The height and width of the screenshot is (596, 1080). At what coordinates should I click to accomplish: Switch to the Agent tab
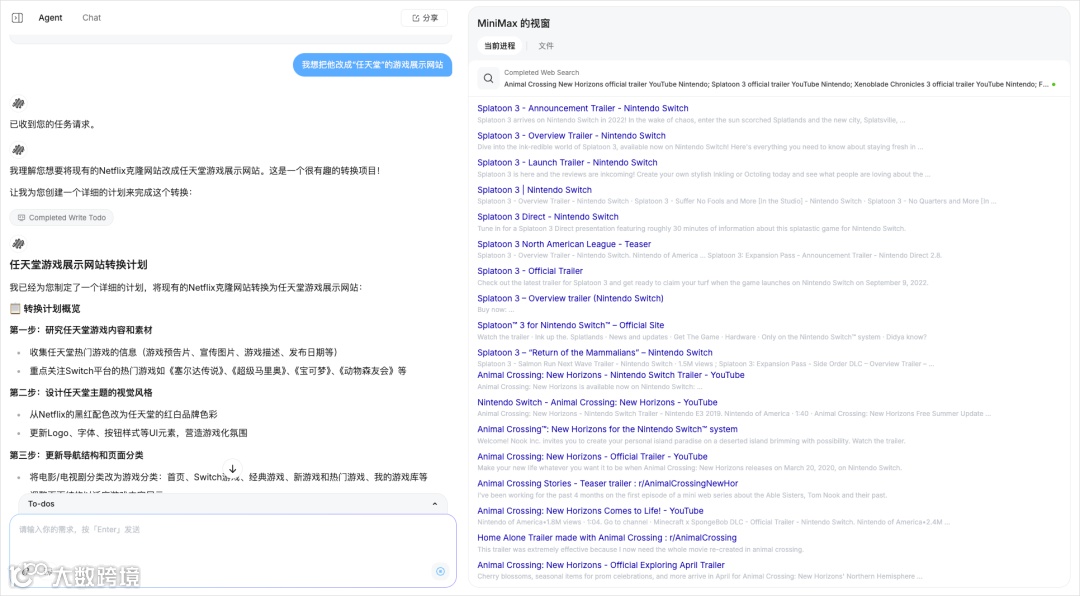(50, 18)
